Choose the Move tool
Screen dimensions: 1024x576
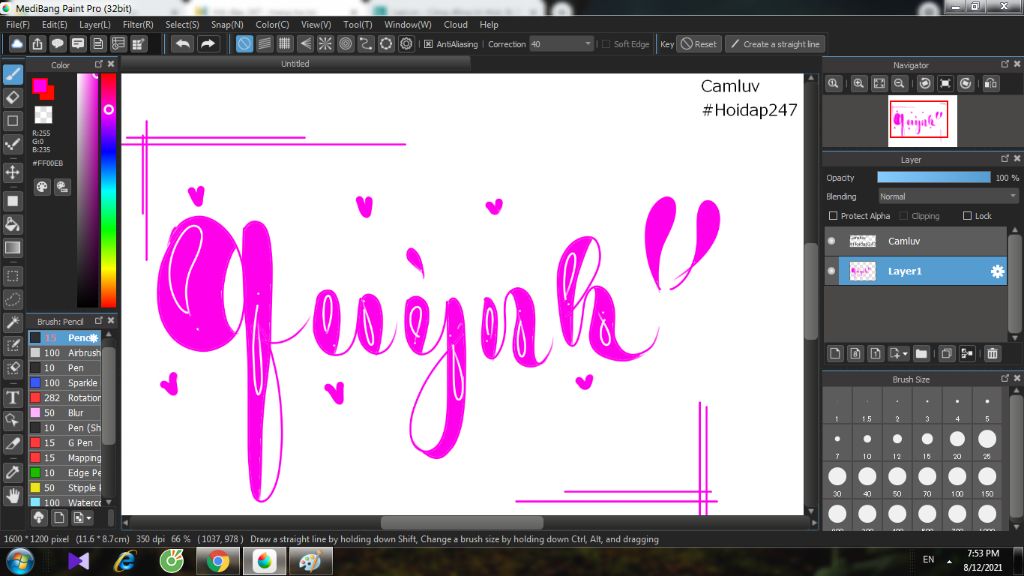pyautogui.click(x=13, y=172)
